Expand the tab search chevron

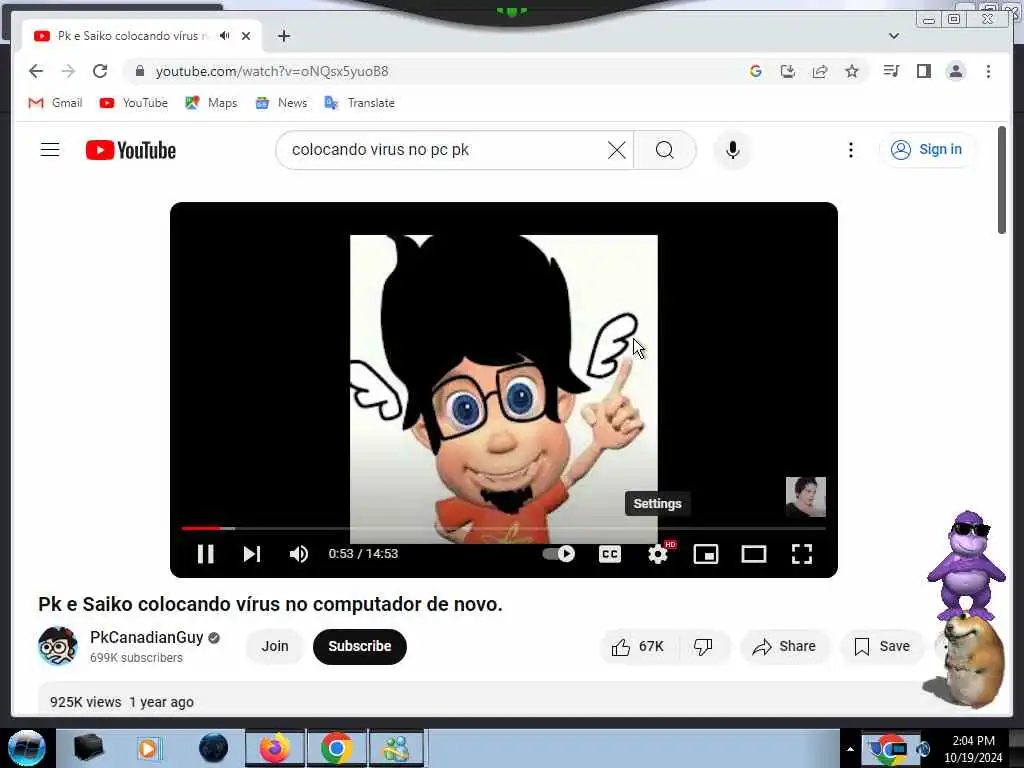tap(893, 36)
